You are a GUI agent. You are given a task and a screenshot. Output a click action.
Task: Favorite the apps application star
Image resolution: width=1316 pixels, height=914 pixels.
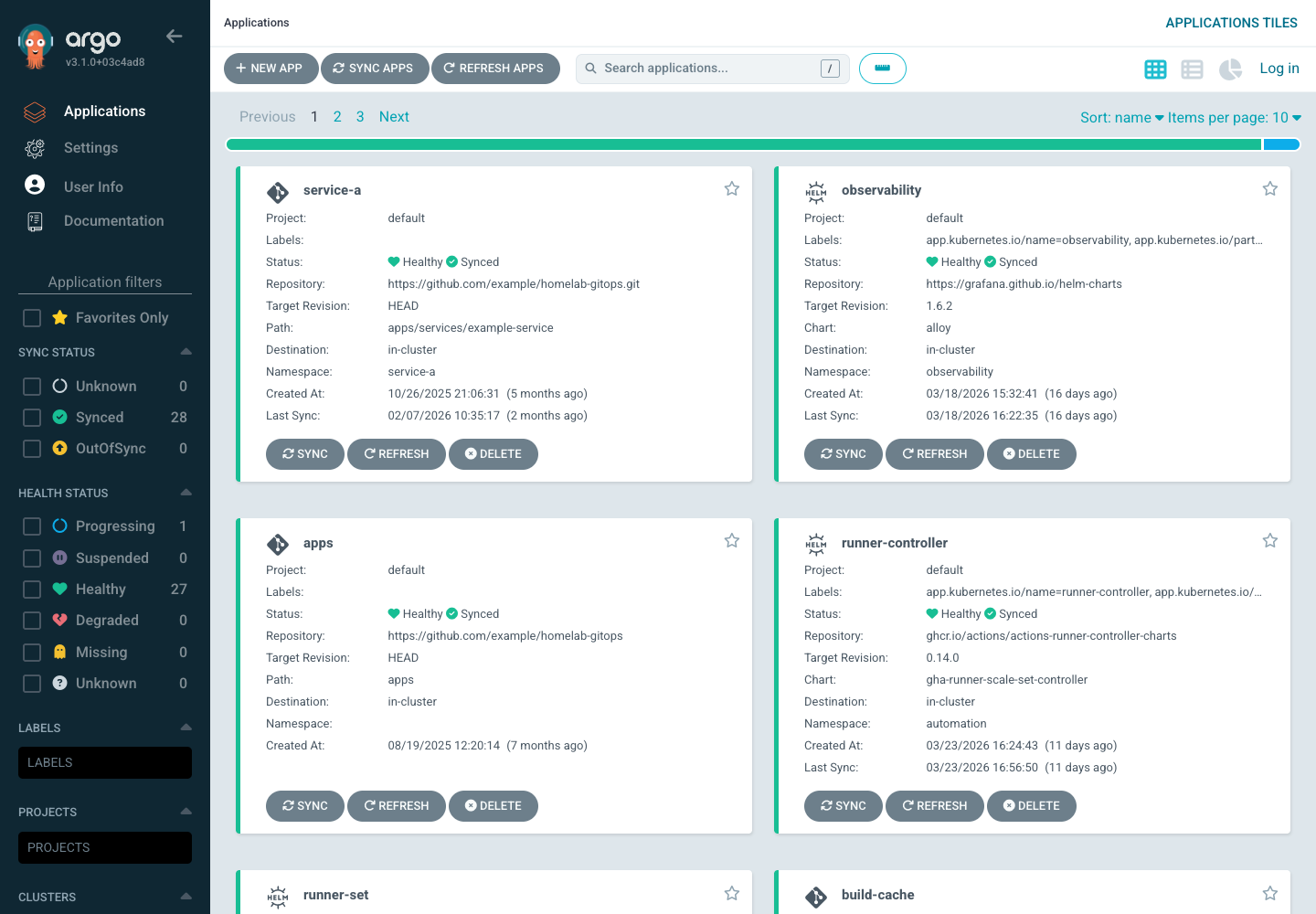click(x=732, y=540)
